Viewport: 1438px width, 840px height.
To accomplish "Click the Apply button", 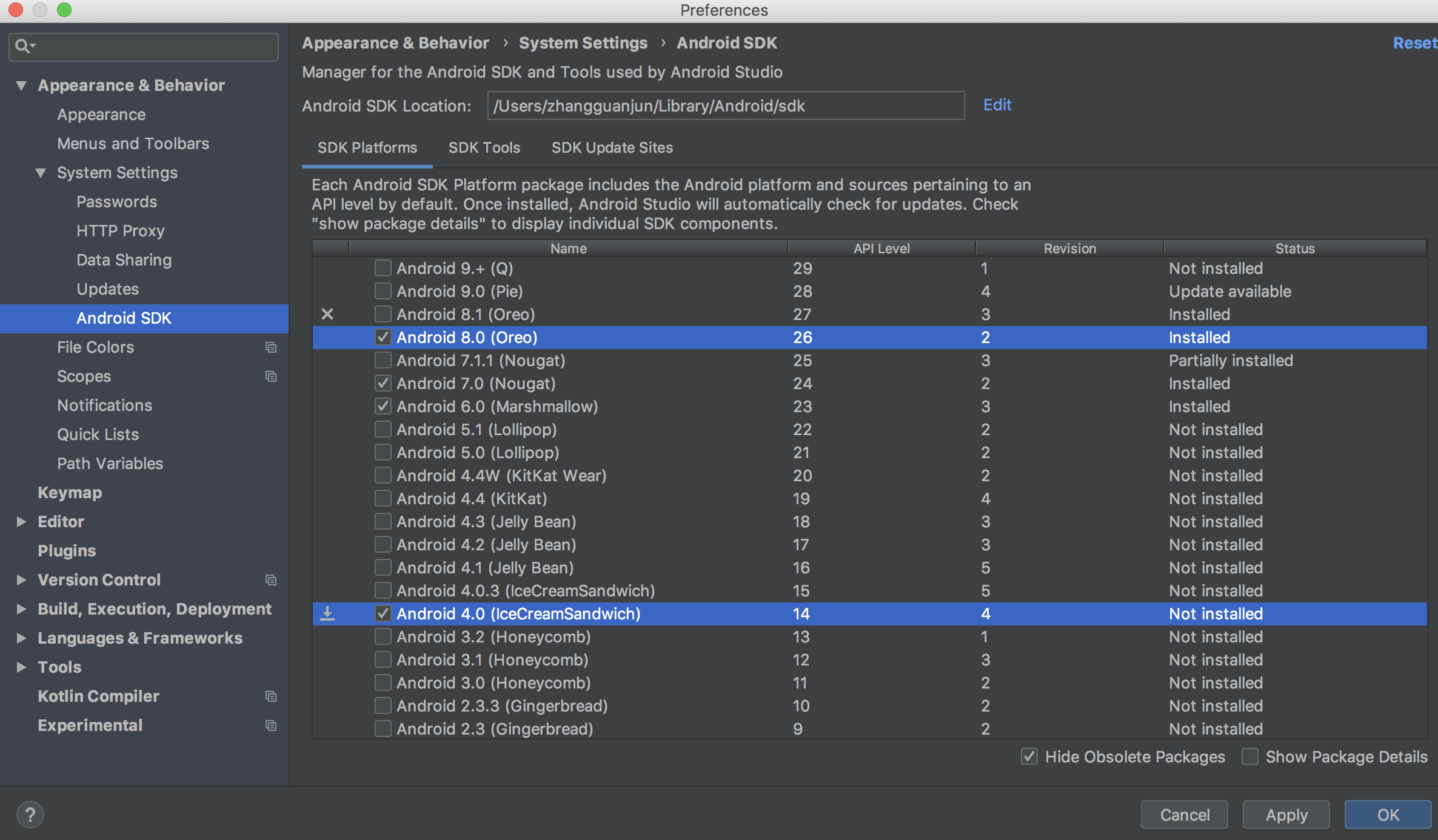I will click(1286, 815).
